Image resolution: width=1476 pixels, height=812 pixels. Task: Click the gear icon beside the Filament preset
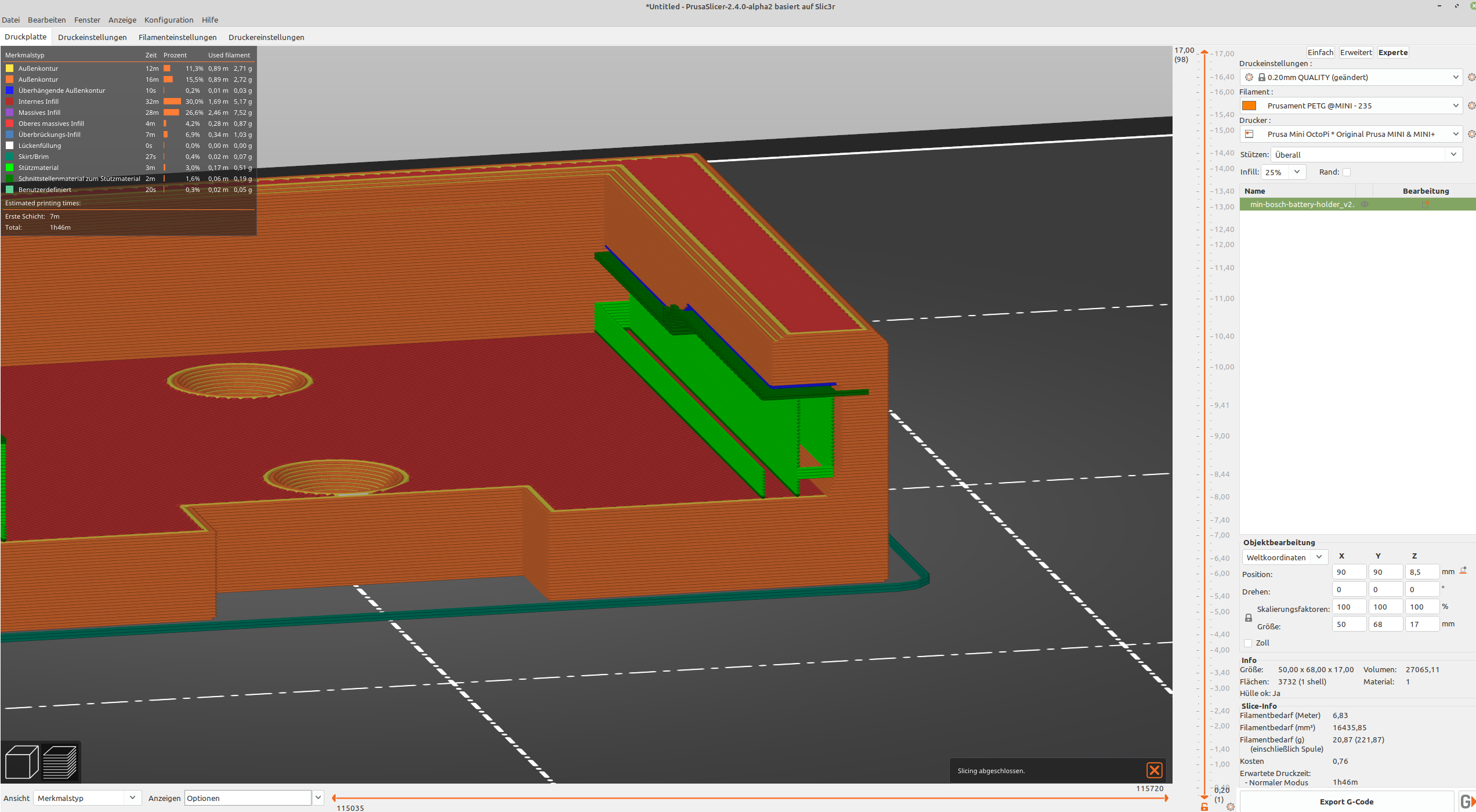click(1471, 105)
